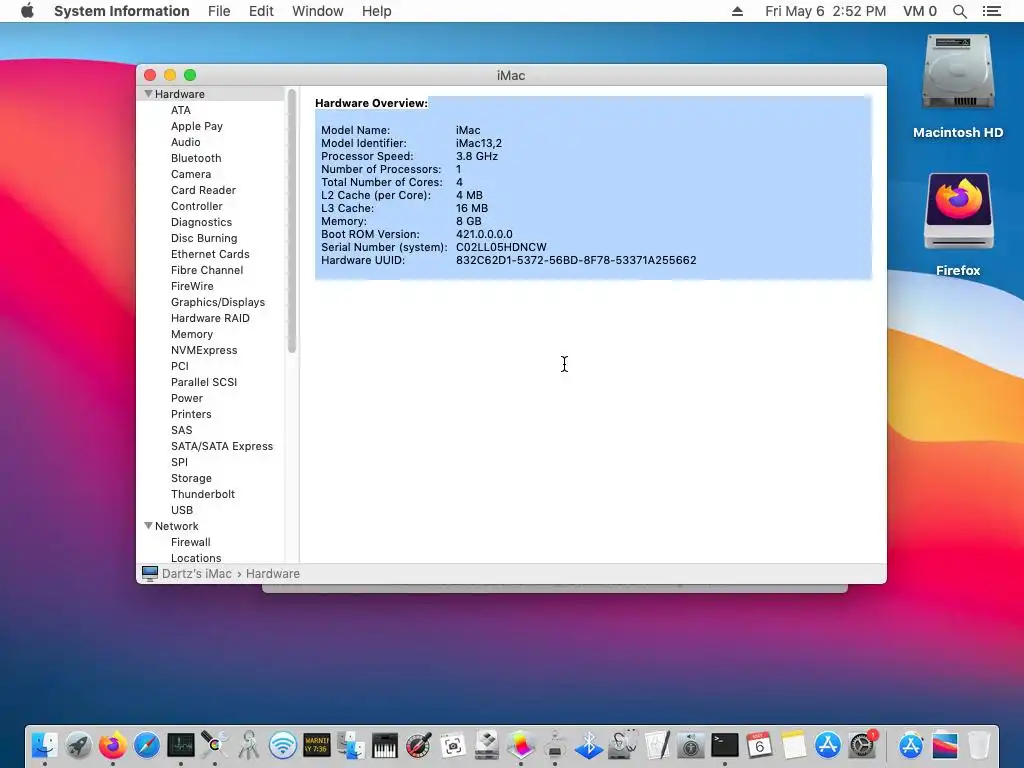
Task: Collapse the Network section triangle
Action: 148,526
